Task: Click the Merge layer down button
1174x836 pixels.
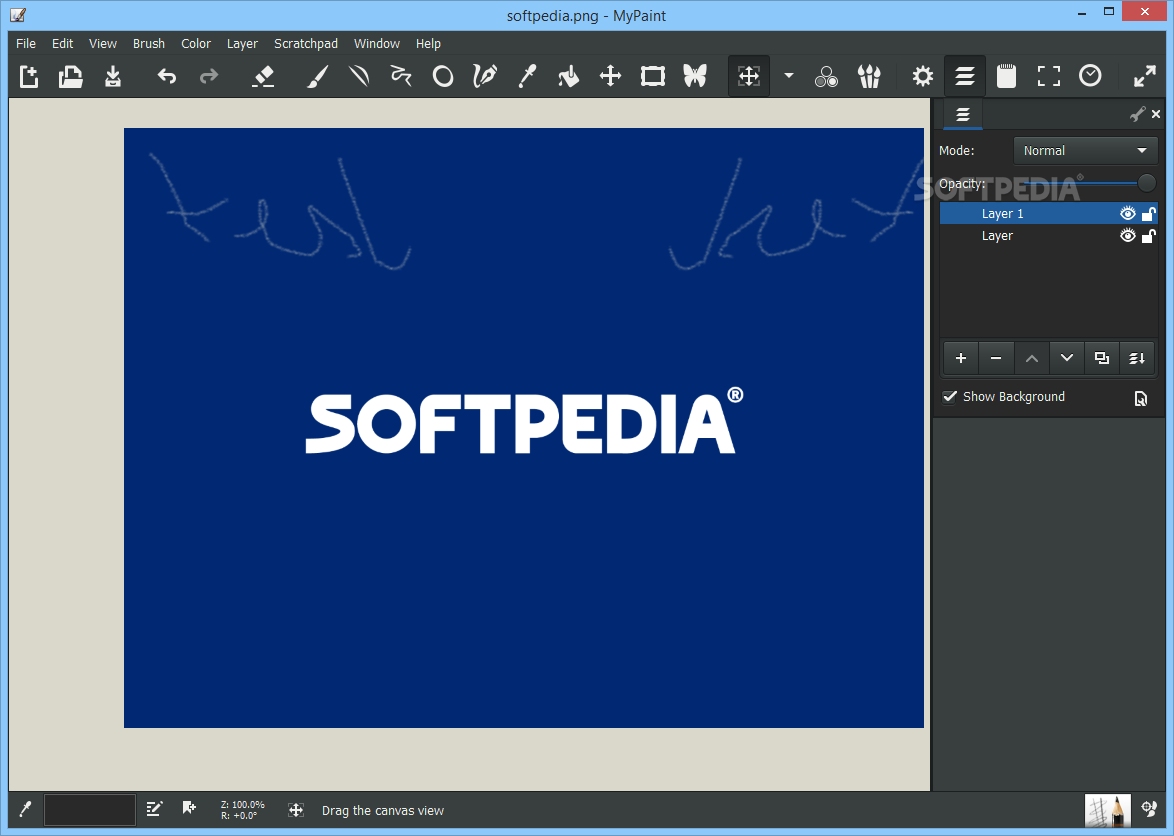Action: (x=1137, y=358)
